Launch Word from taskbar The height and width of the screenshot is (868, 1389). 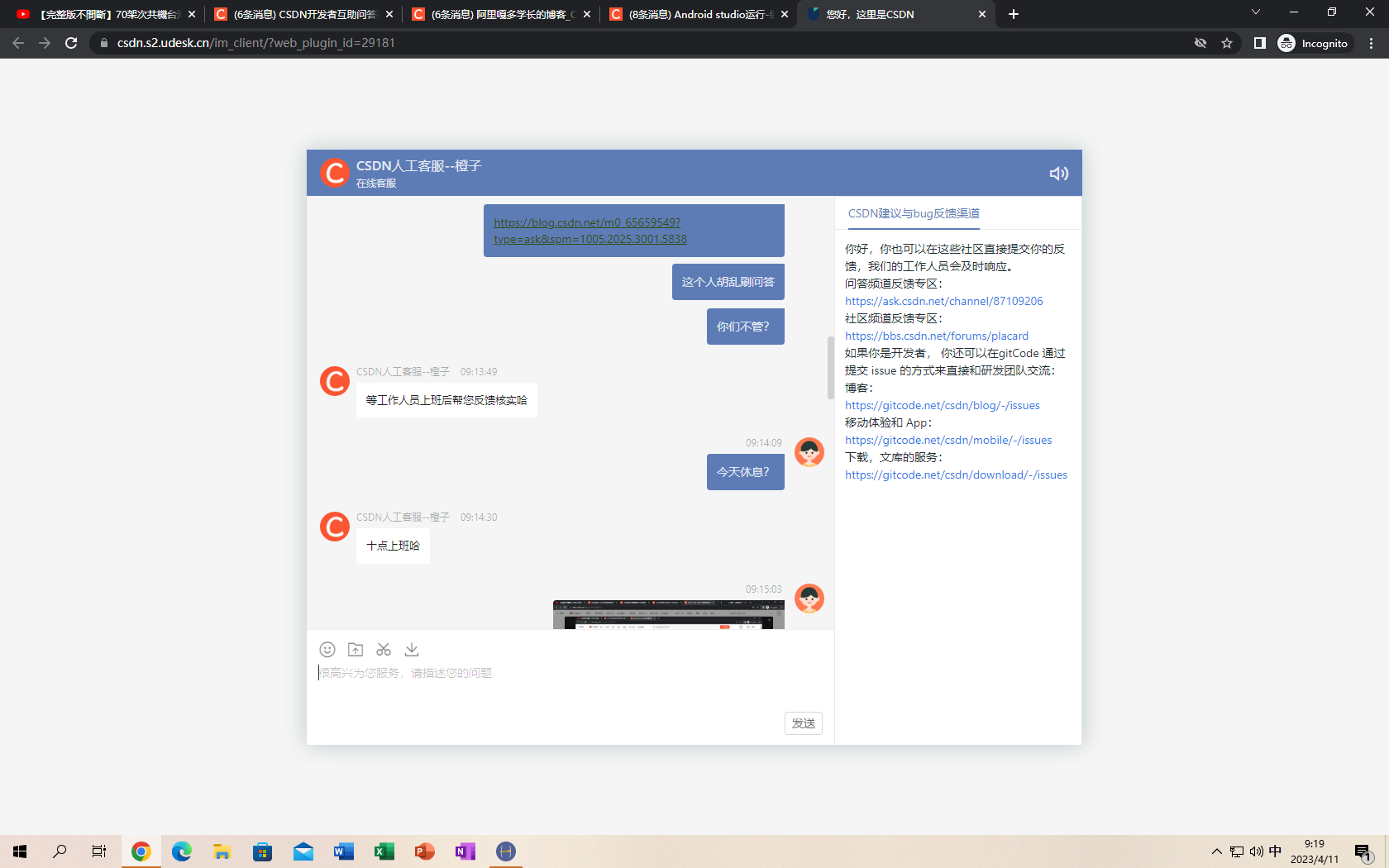pos(344,851)
